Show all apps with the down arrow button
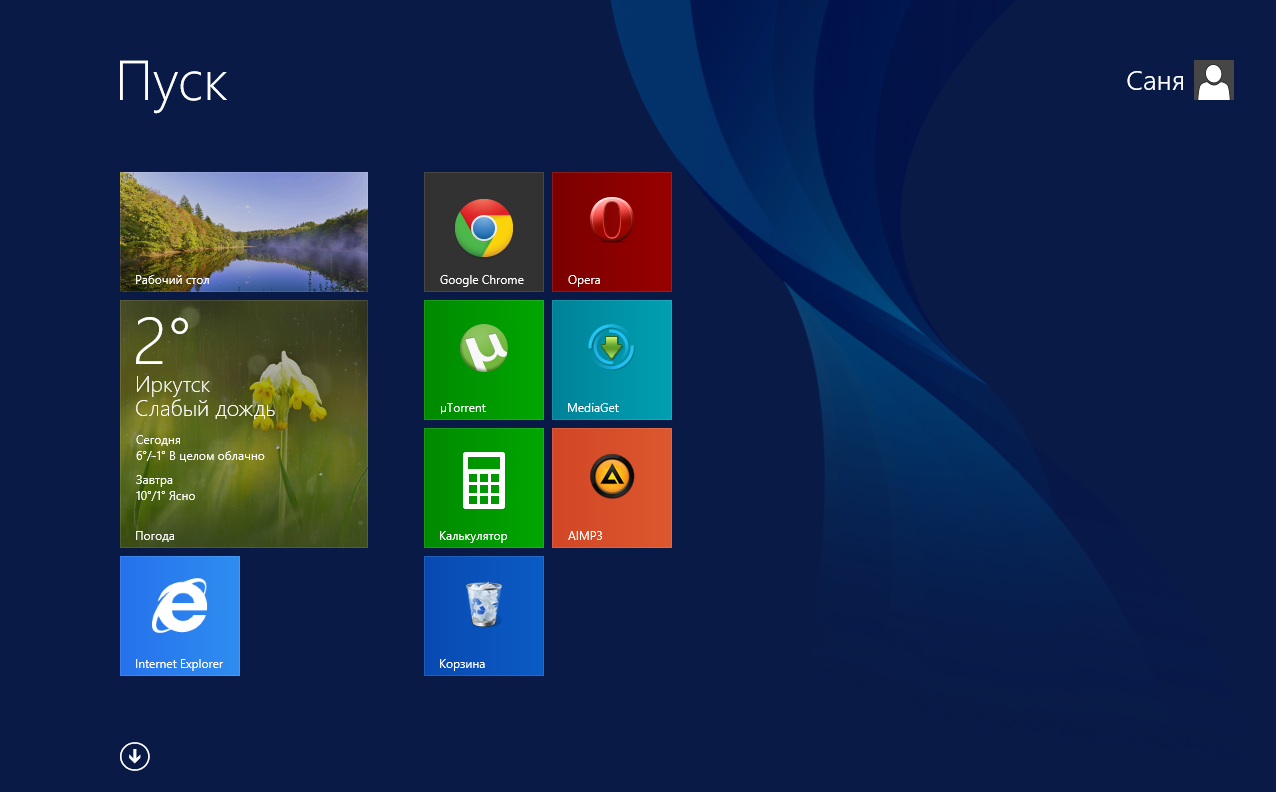Viewport: 1276px width, 792px height. point(135,757)
